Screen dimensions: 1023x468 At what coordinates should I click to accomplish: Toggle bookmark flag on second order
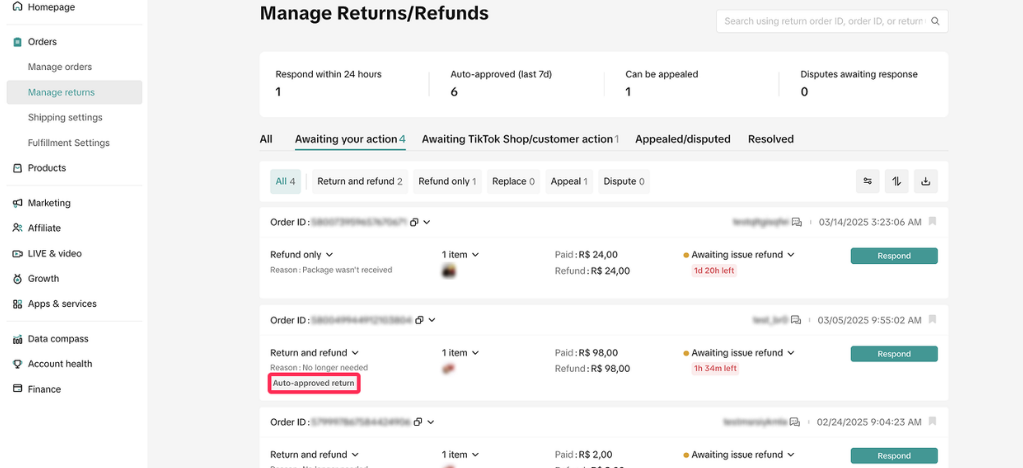pos(932,320)
